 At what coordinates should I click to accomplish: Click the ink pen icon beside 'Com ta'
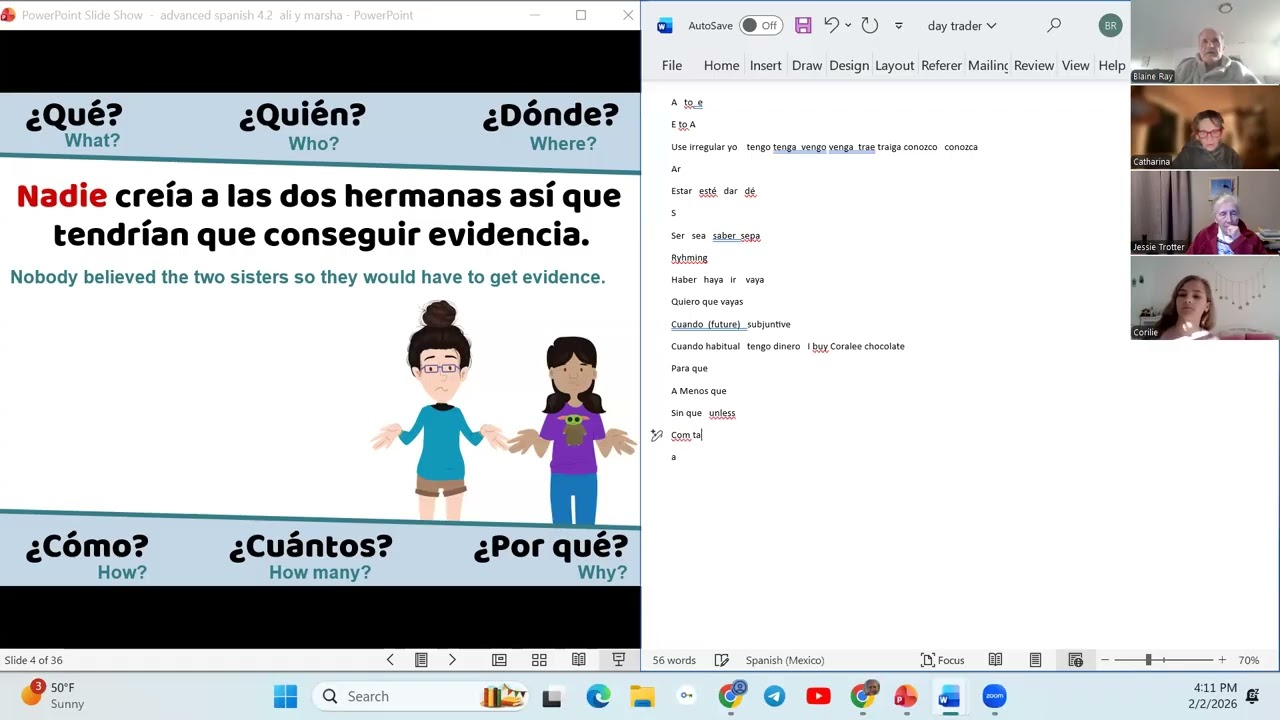click(x=656, y=435)
